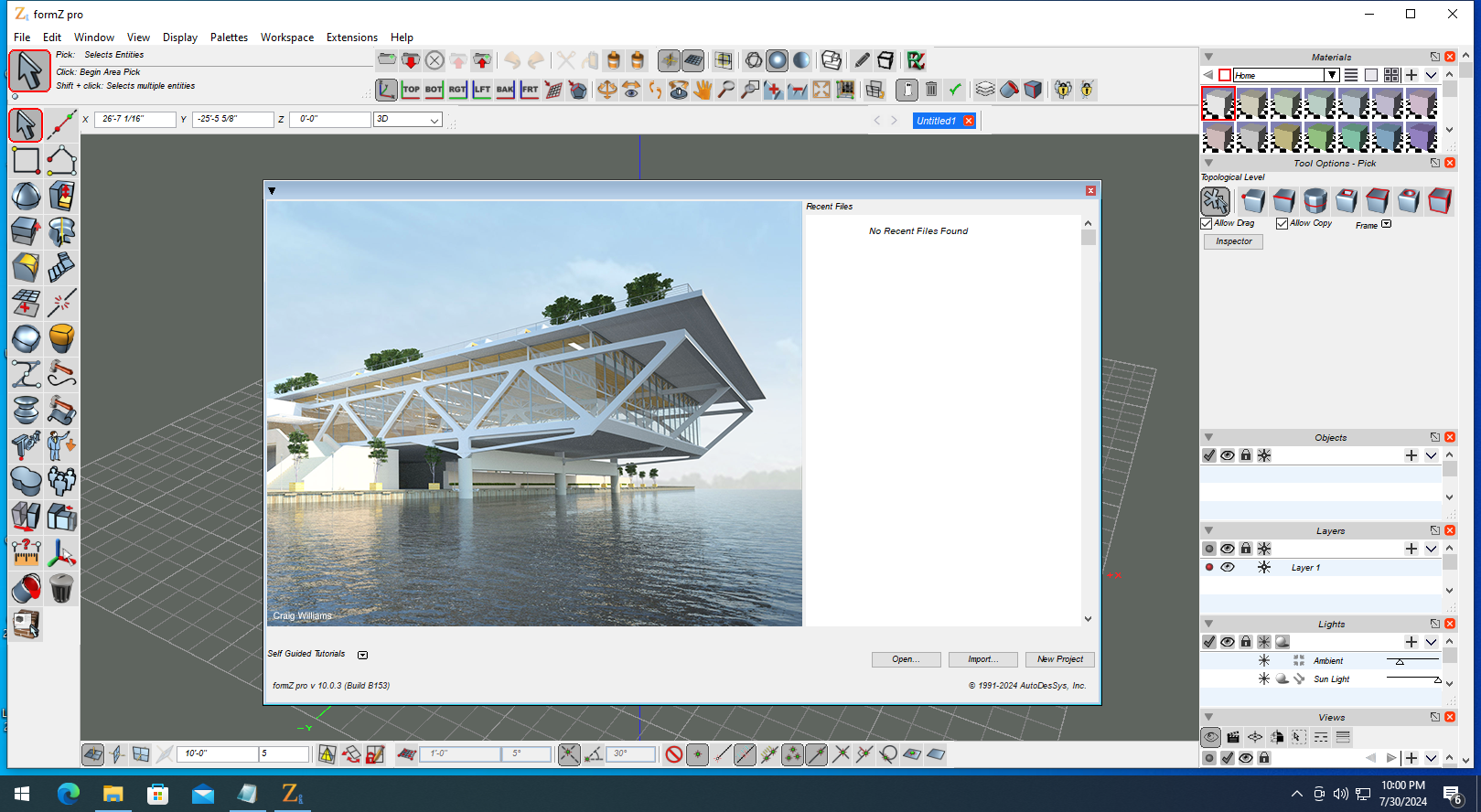Image resolution: width=1481 pixels, height=812 pixels.
Task: Select point topological level cube icon
Action: pos(1253,200)
